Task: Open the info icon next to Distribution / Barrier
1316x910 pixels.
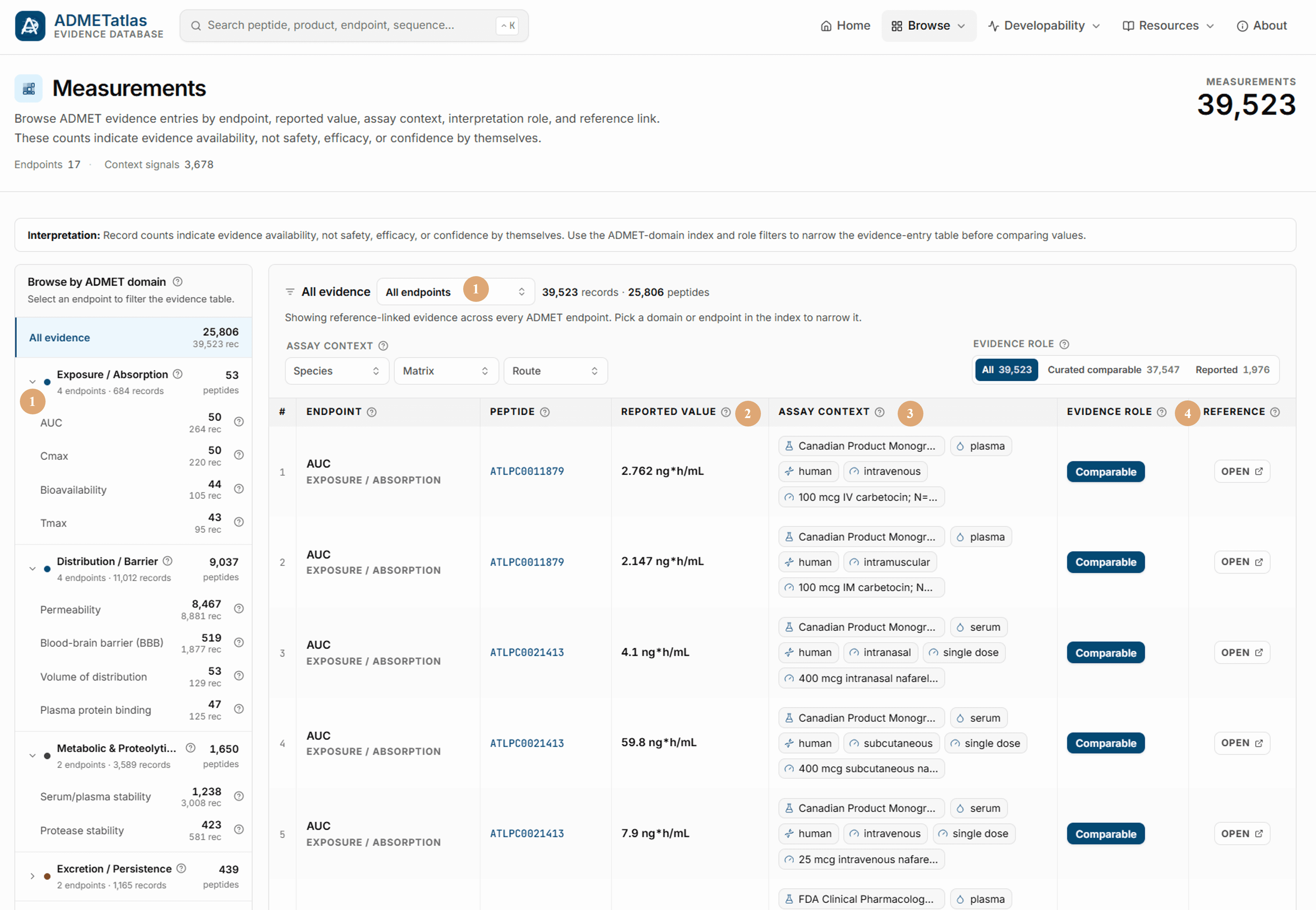Action: pyautogui.click(x=168, y=561)
